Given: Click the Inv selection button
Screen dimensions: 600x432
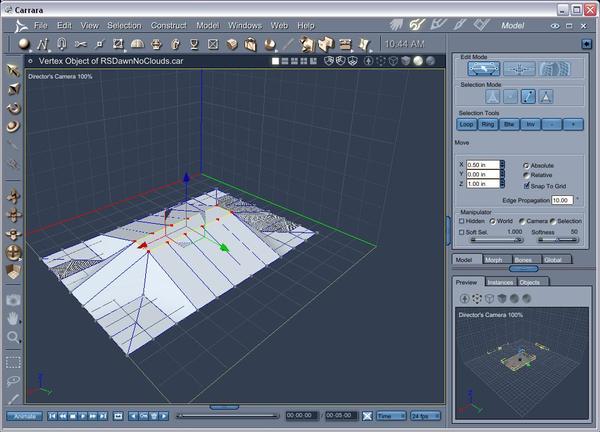Looking at the screenshot, I should 531,124.
